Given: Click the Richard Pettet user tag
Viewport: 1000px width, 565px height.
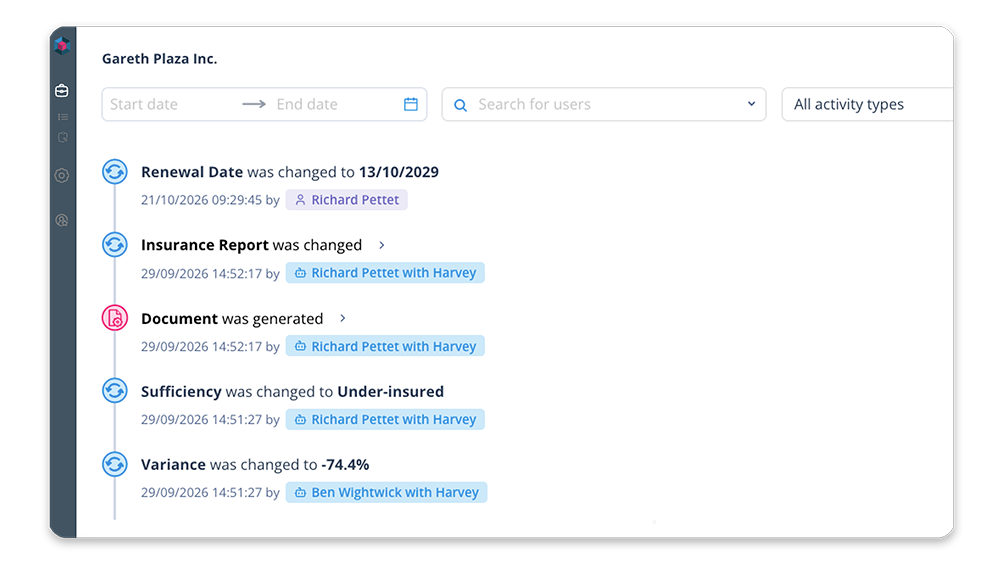Looking at the screenshot, I should point(346,200).
